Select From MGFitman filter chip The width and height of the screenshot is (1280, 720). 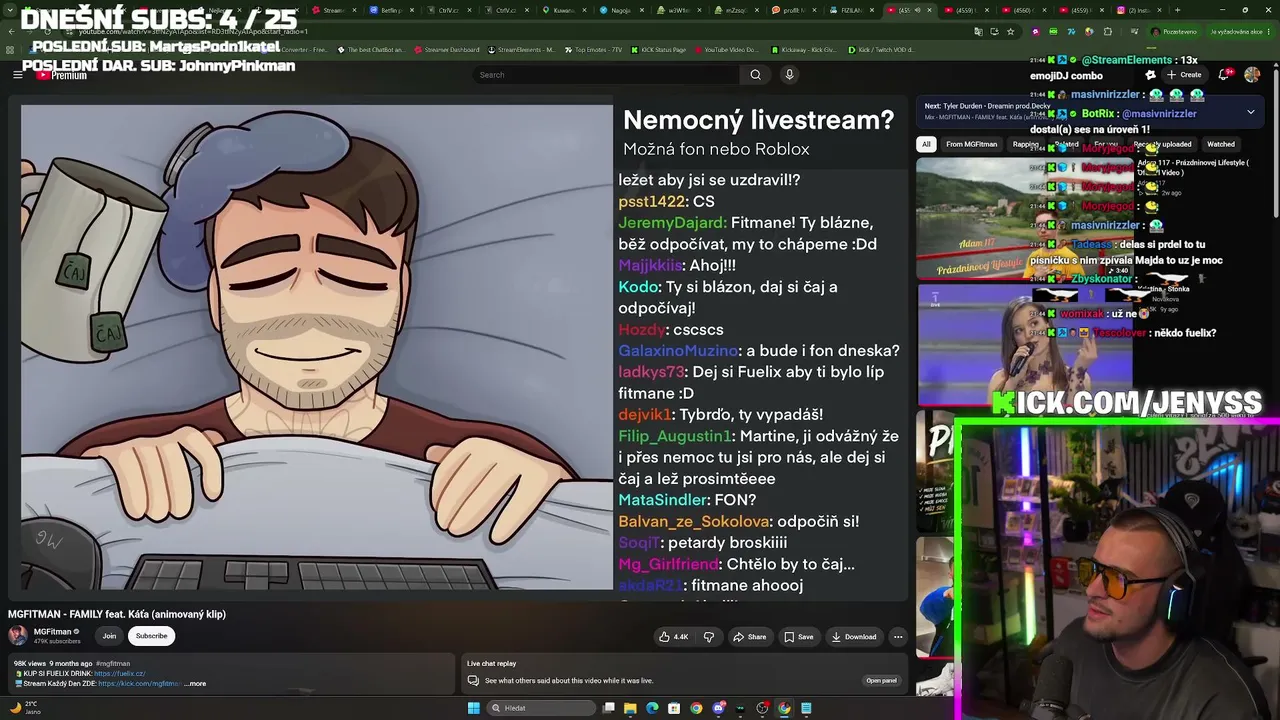(971, 144)
